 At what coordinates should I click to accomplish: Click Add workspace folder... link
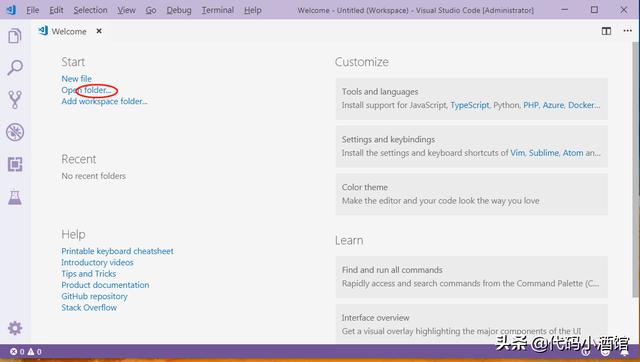(104, 101)
